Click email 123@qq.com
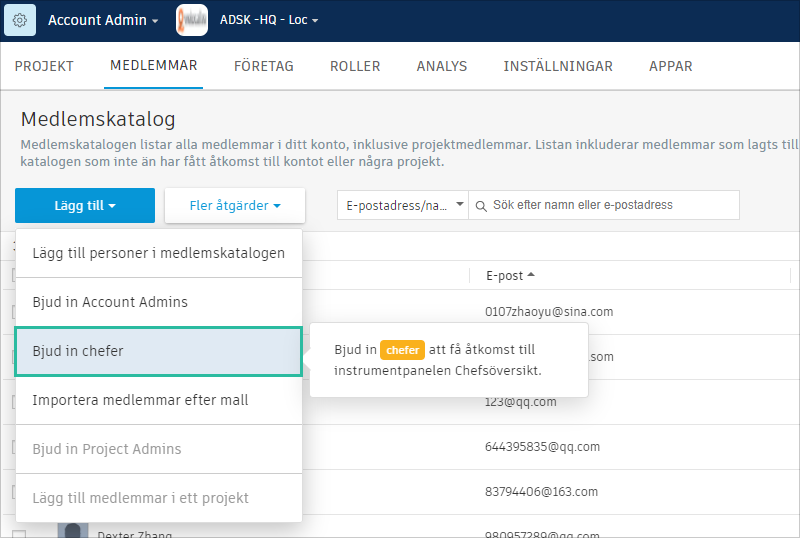 pyautogui.click(x=520, y=402)
